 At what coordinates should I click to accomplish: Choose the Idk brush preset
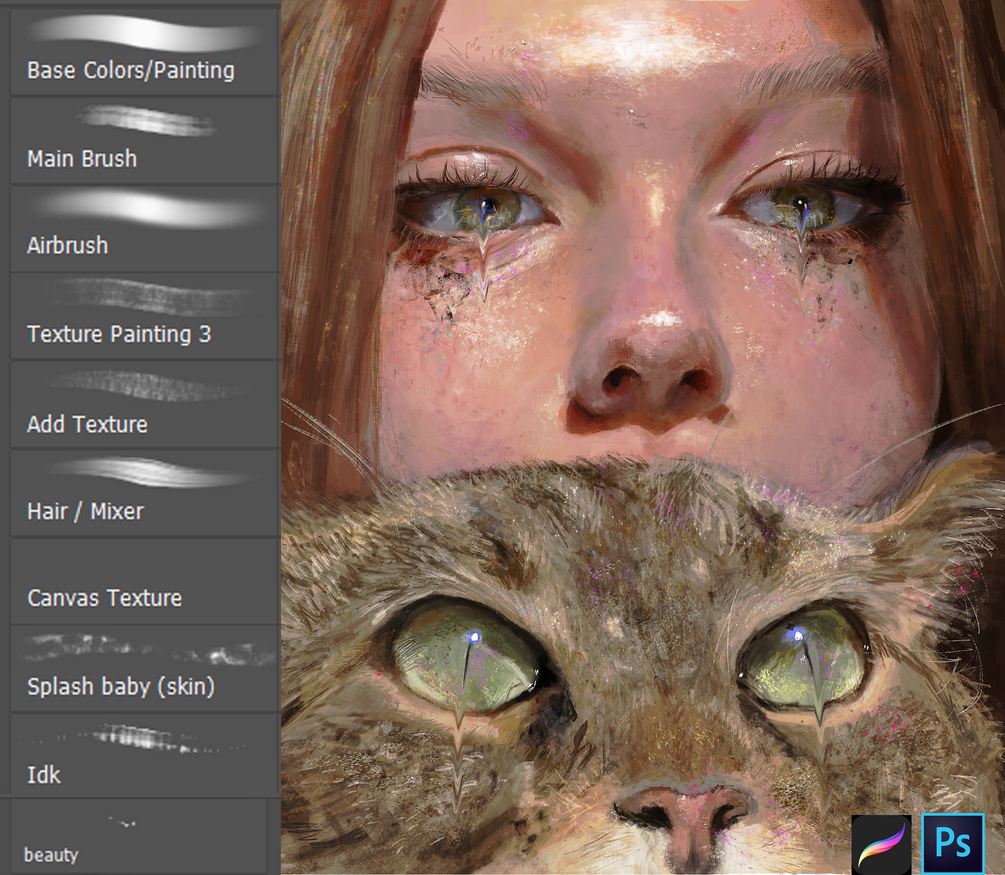click(x=144, y=754)
